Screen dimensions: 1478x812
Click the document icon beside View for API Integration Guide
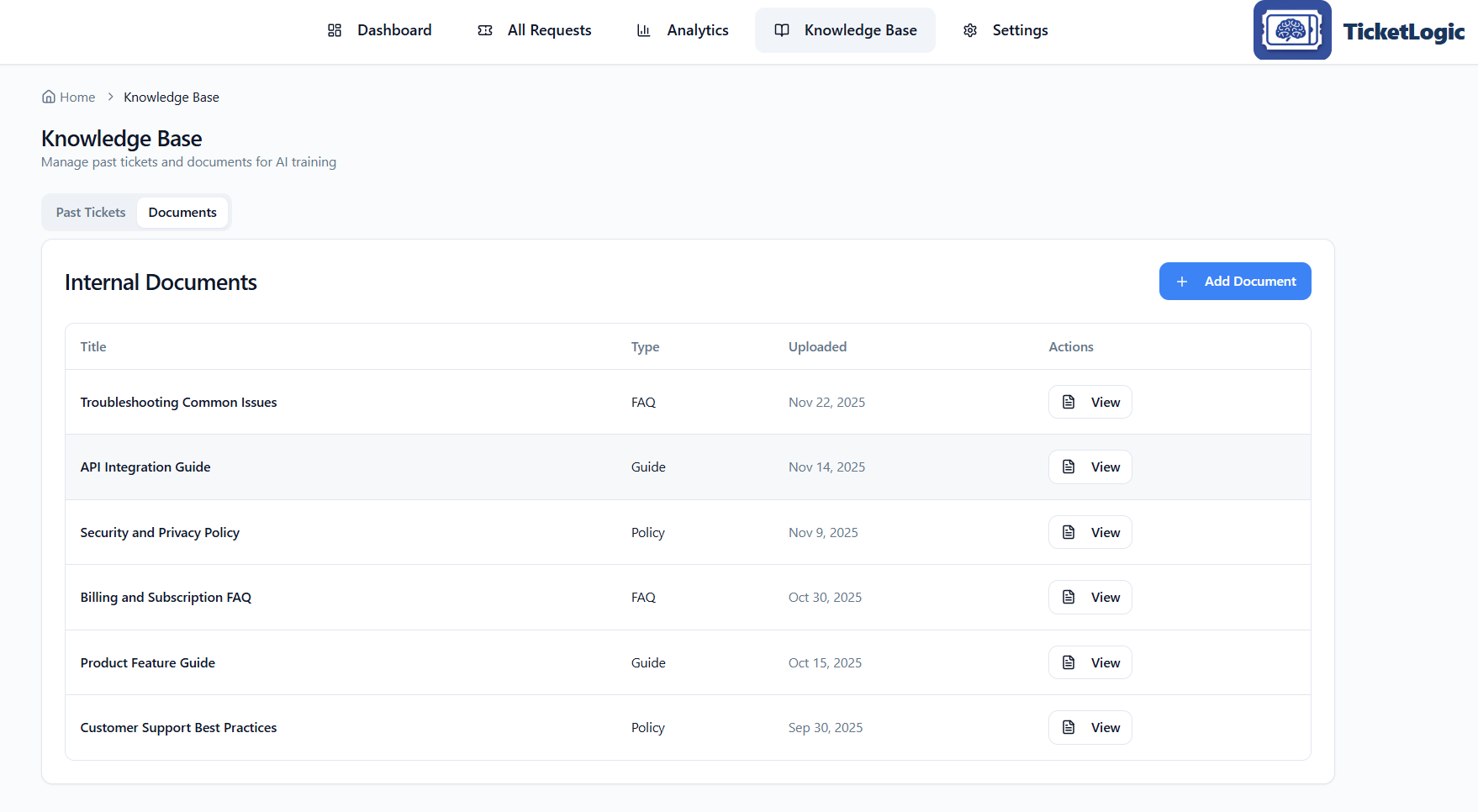pos(1069,467)
